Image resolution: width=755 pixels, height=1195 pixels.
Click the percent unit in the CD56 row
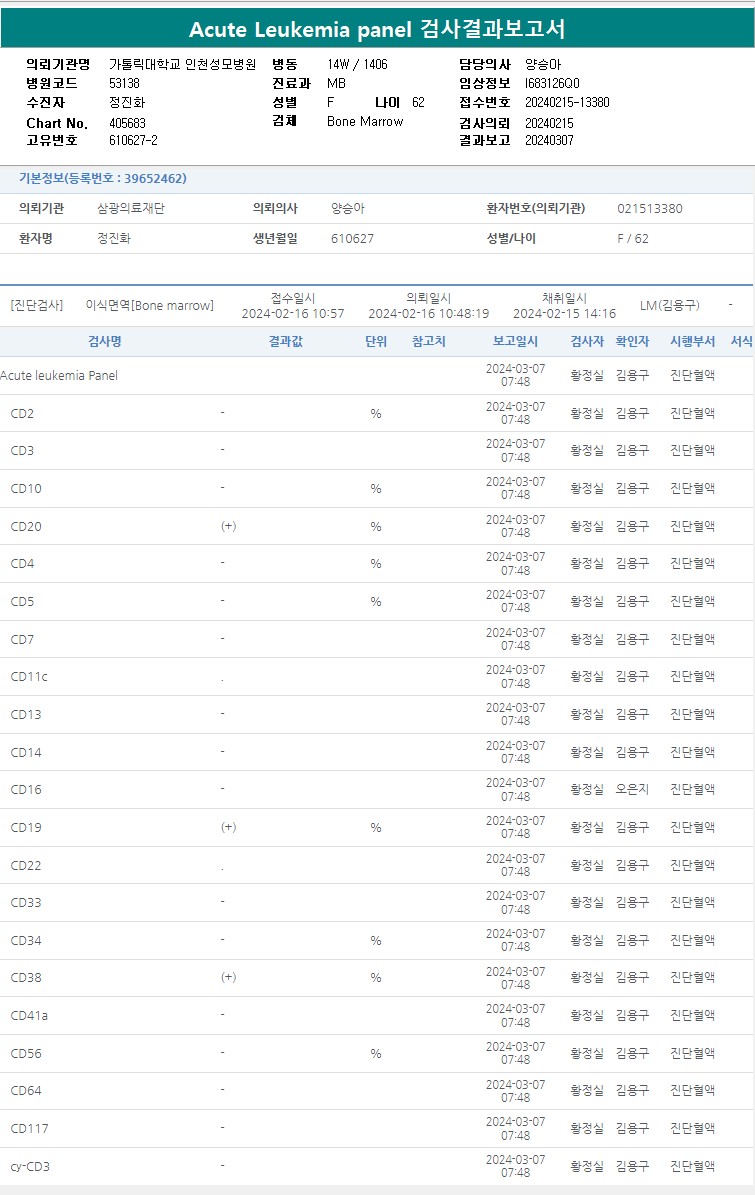[x=376, y=1053]
